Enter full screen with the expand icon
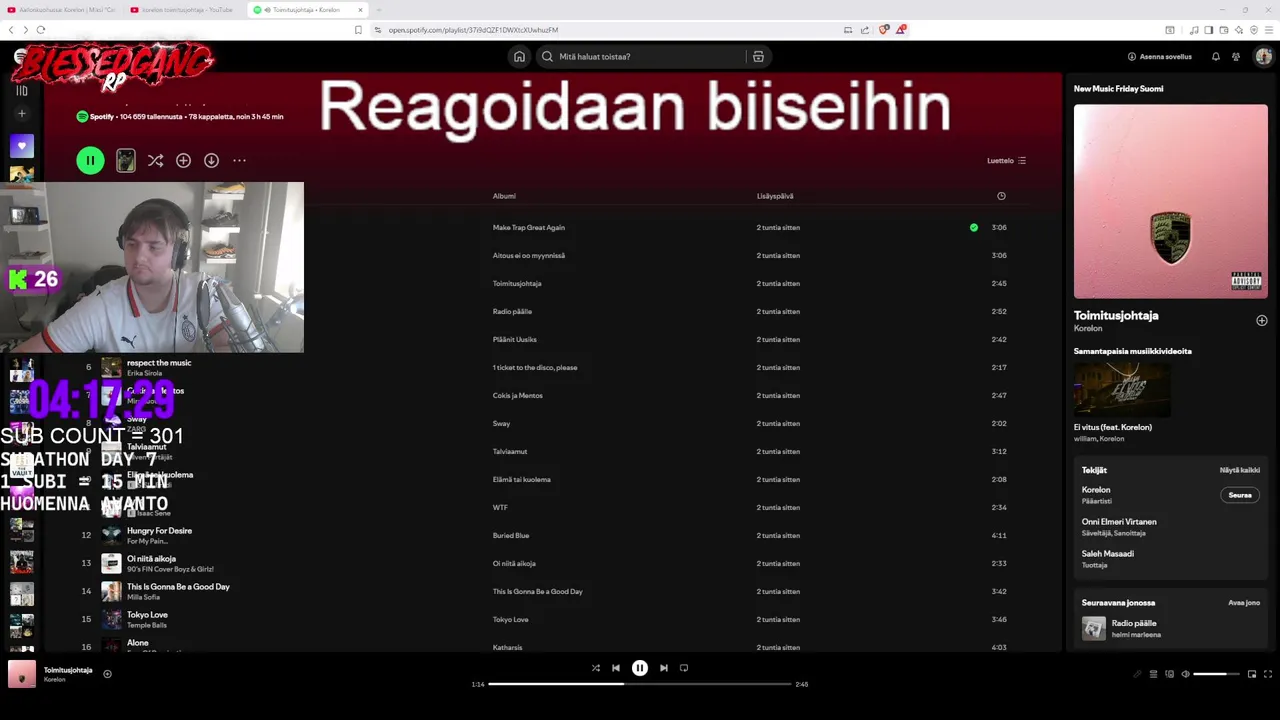Image resolution: width=1280 pixels, height=720 pixels. point(1268,674)
